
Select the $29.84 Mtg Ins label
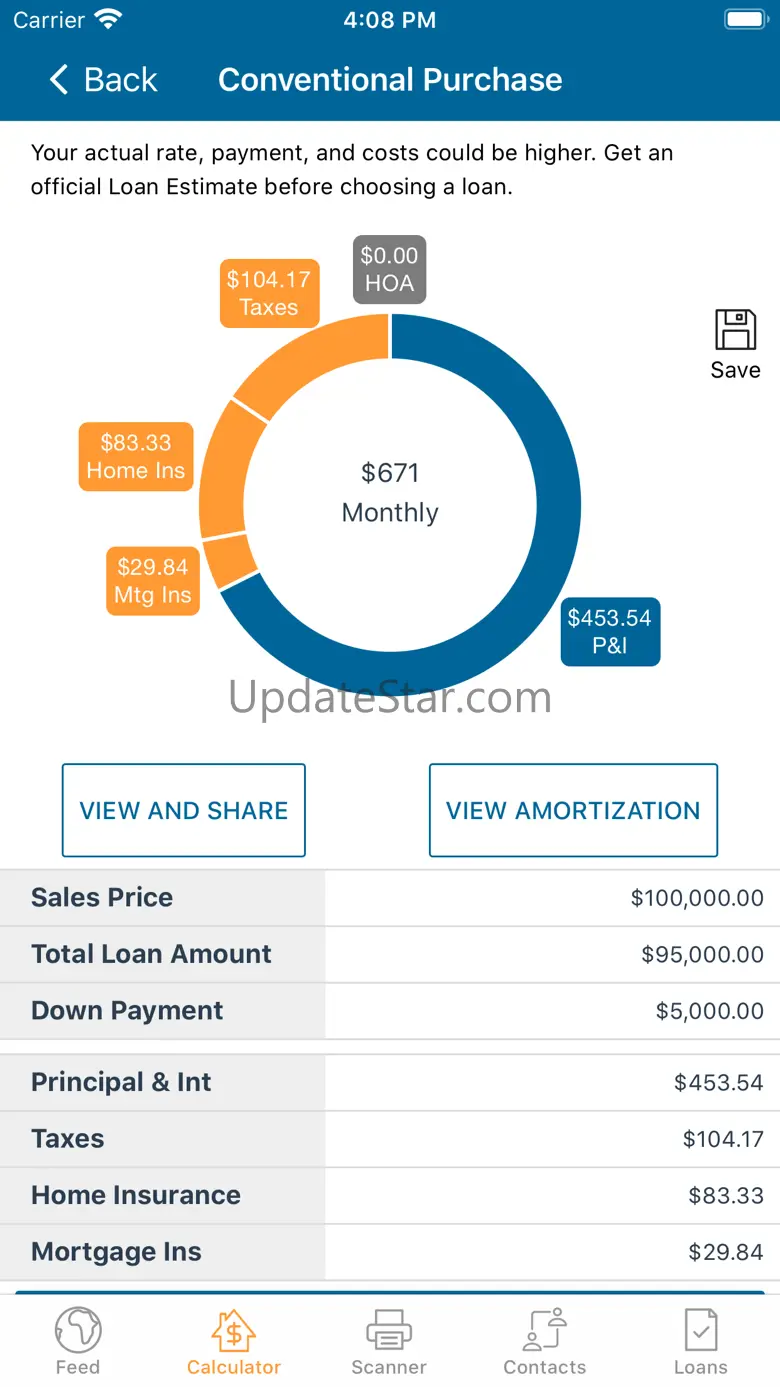point(153,581)
